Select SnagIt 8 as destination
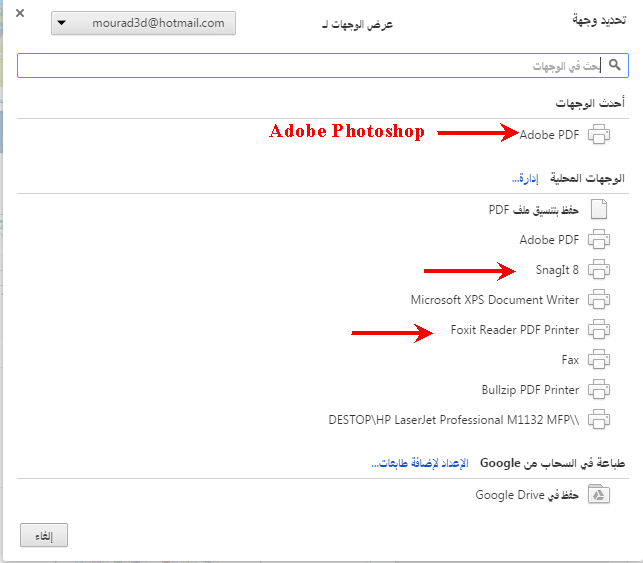The width and height of the screenshot is (643, 563). click(557, 270)
